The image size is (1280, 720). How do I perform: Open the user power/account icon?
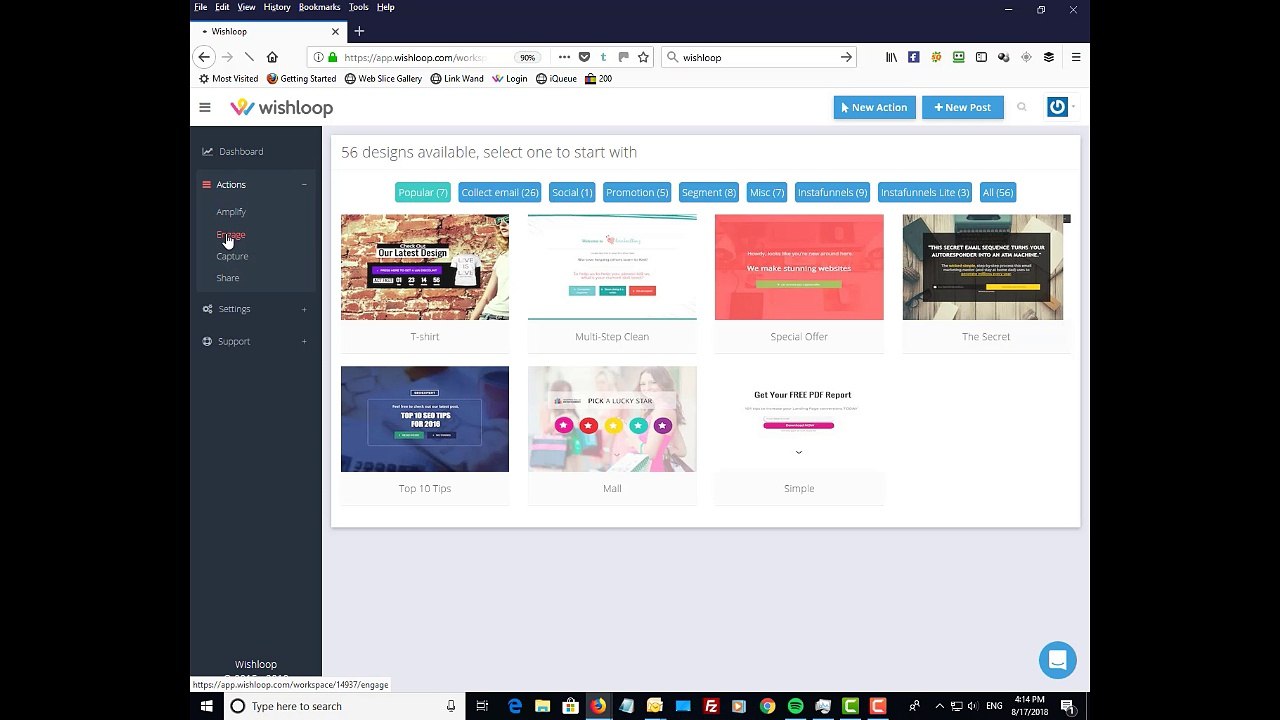[1057, 107]
